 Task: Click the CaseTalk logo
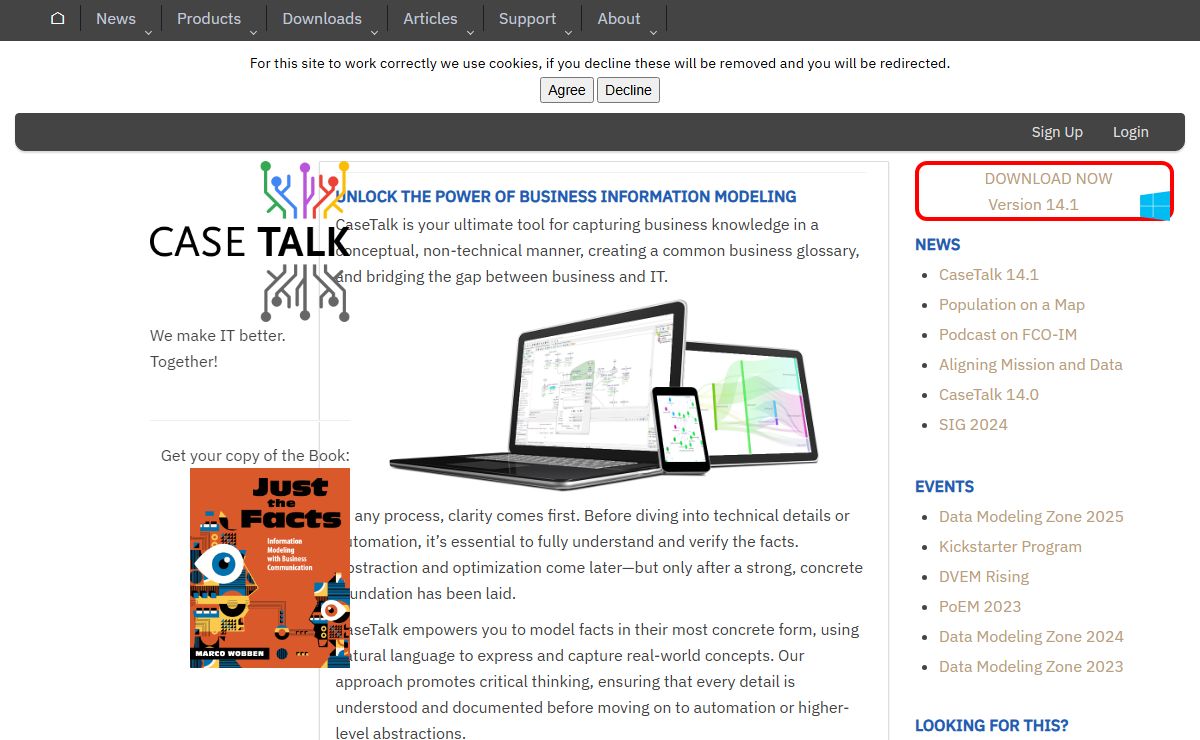(x=250, y=241)
